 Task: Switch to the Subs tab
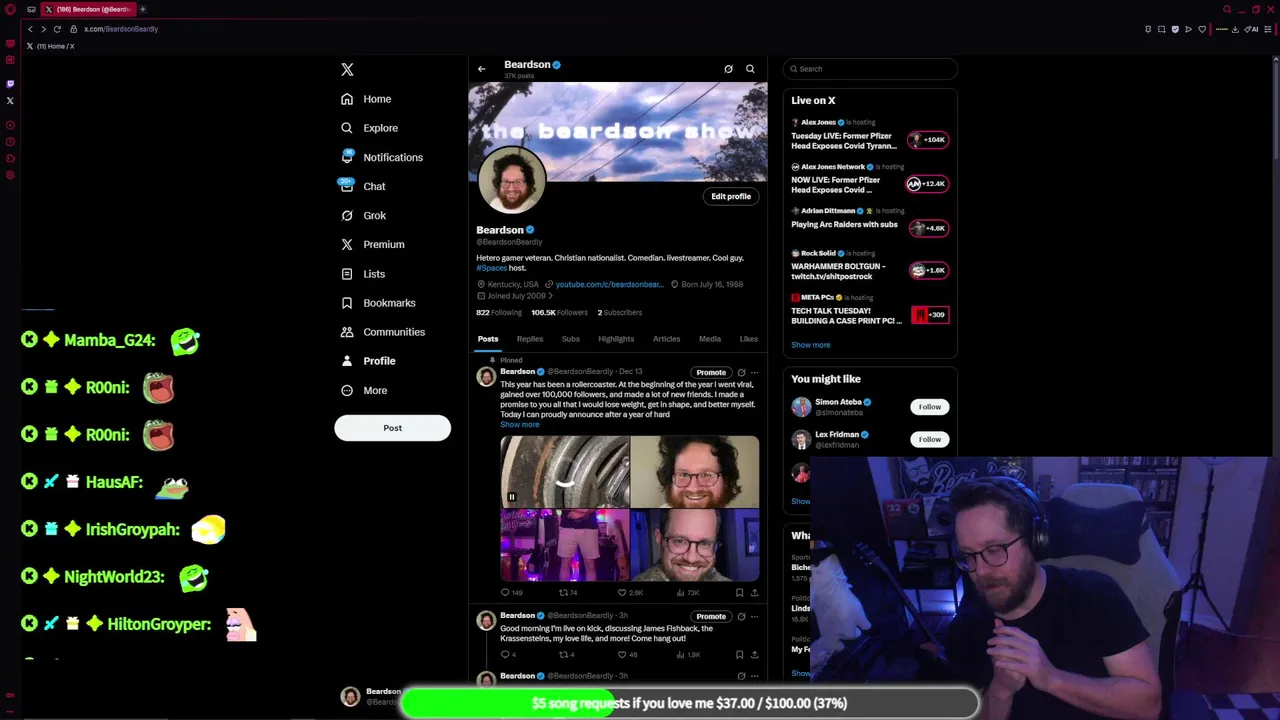click(x=570, y=339)
